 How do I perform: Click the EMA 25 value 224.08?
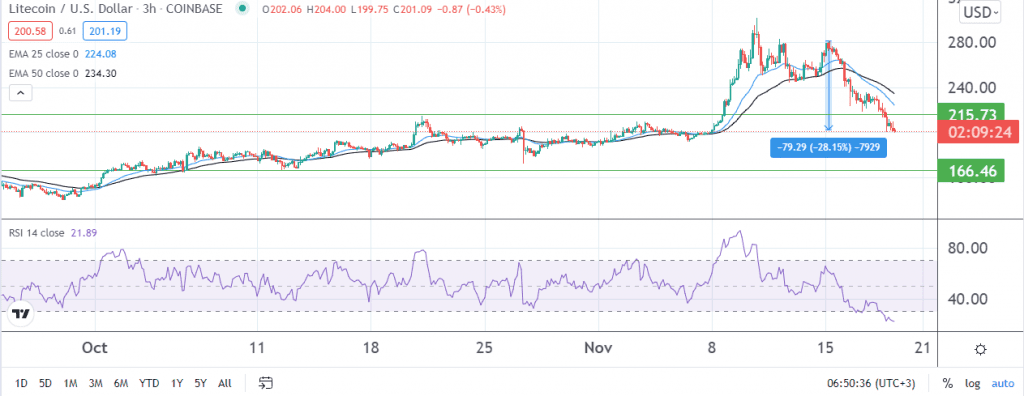pos(100,54)
